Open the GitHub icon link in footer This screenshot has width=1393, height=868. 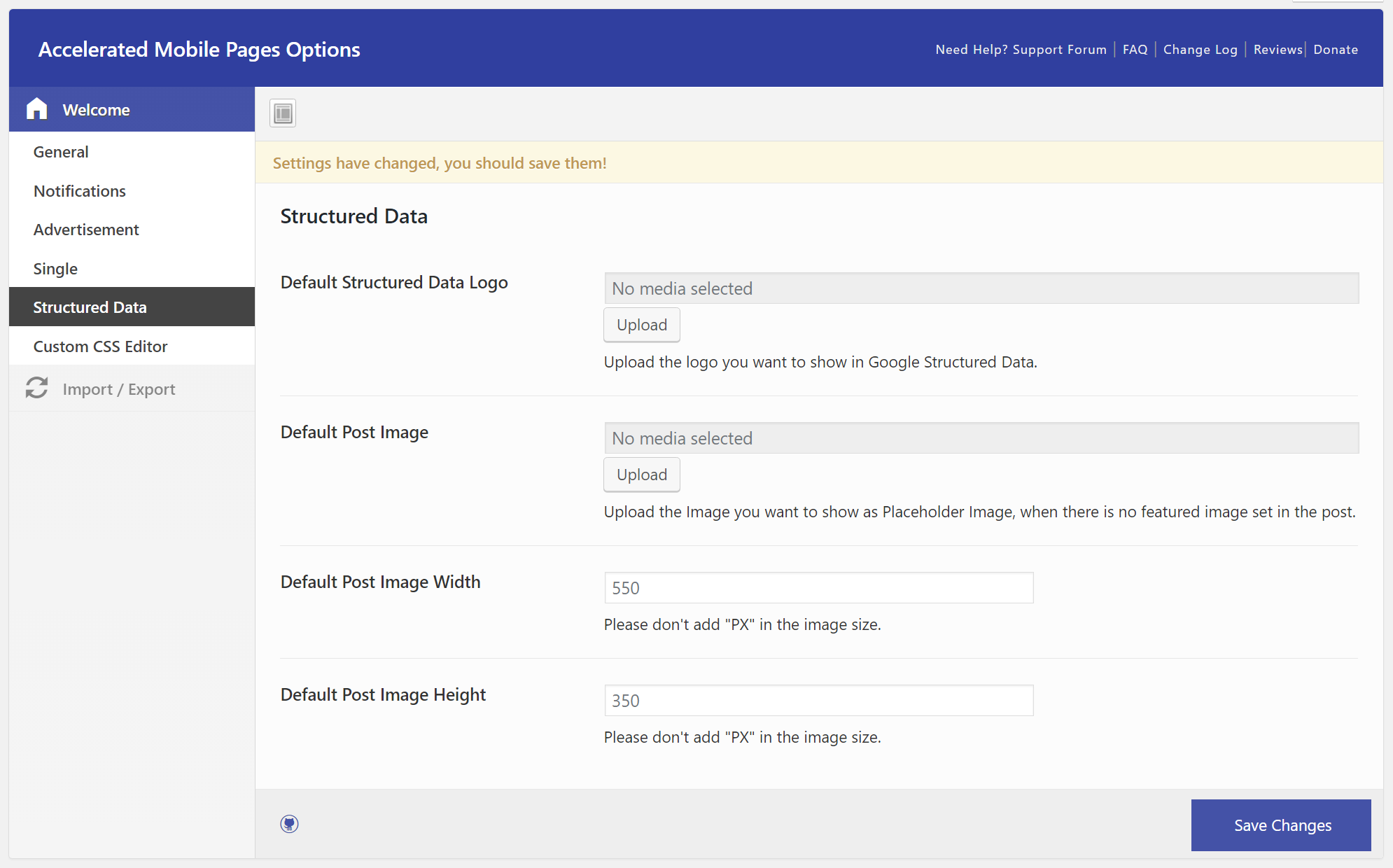(x=289, y=824)
